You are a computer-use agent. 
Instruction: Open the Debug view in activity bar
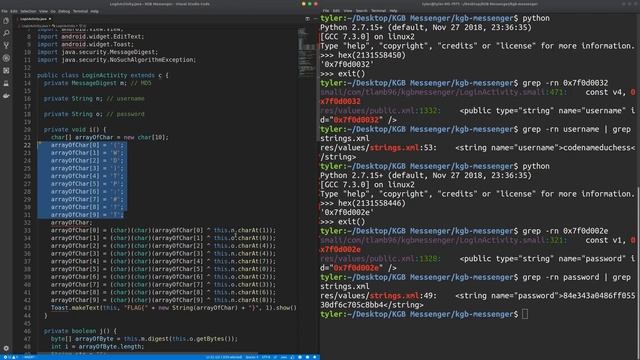tap(6, 58)
